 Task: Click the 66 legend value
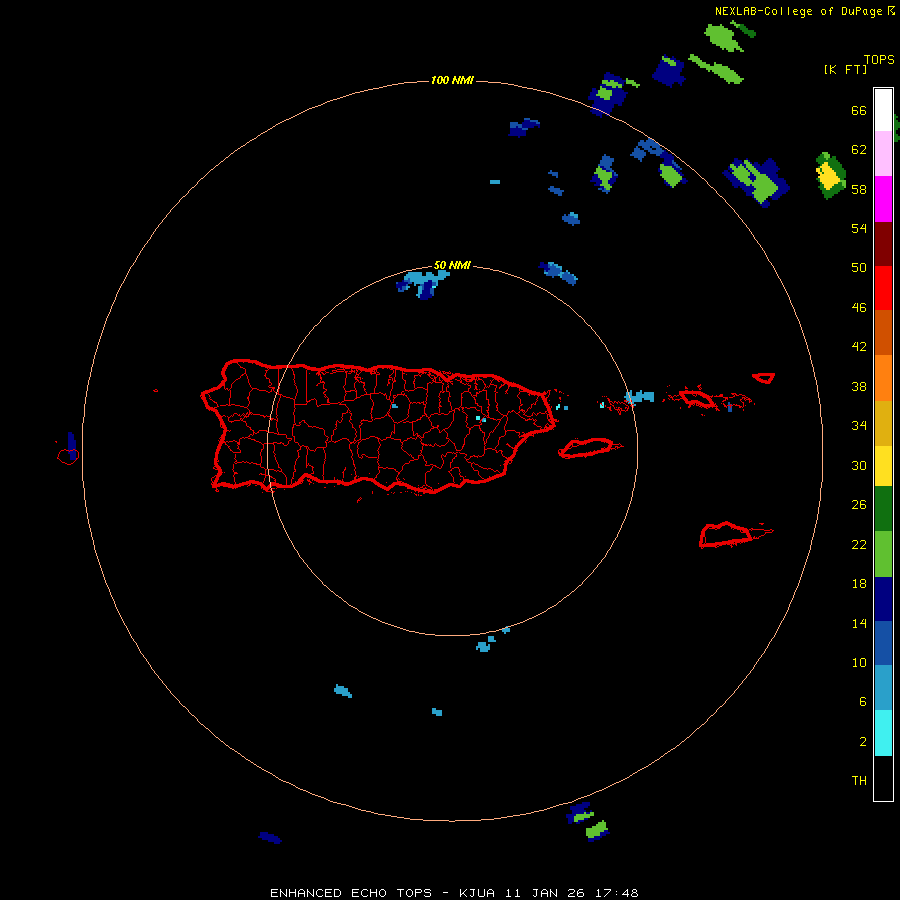(859, 110)
